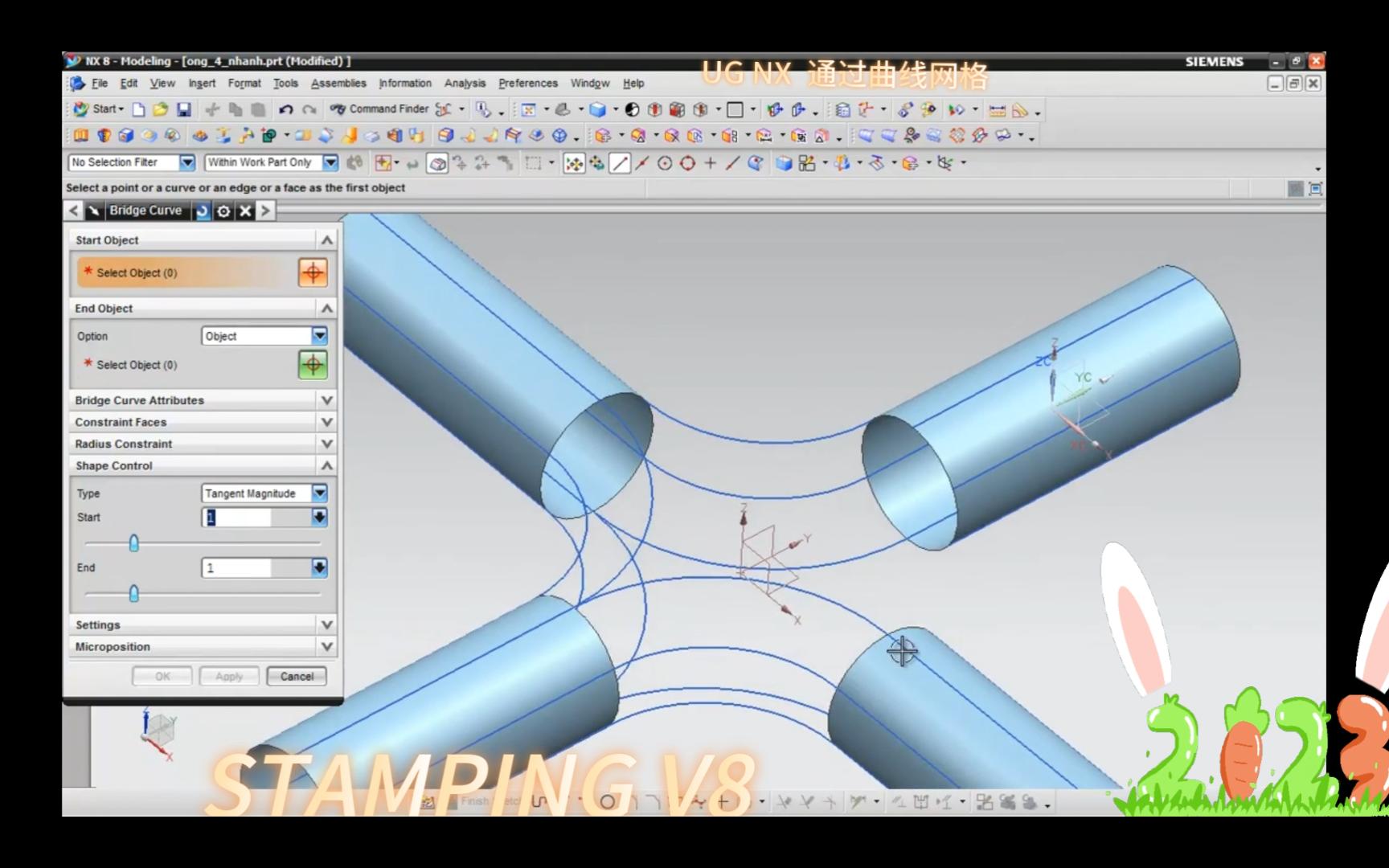Reset the Bridge Curve dialog
This screenshot has width=1389, height=868.
203,211
